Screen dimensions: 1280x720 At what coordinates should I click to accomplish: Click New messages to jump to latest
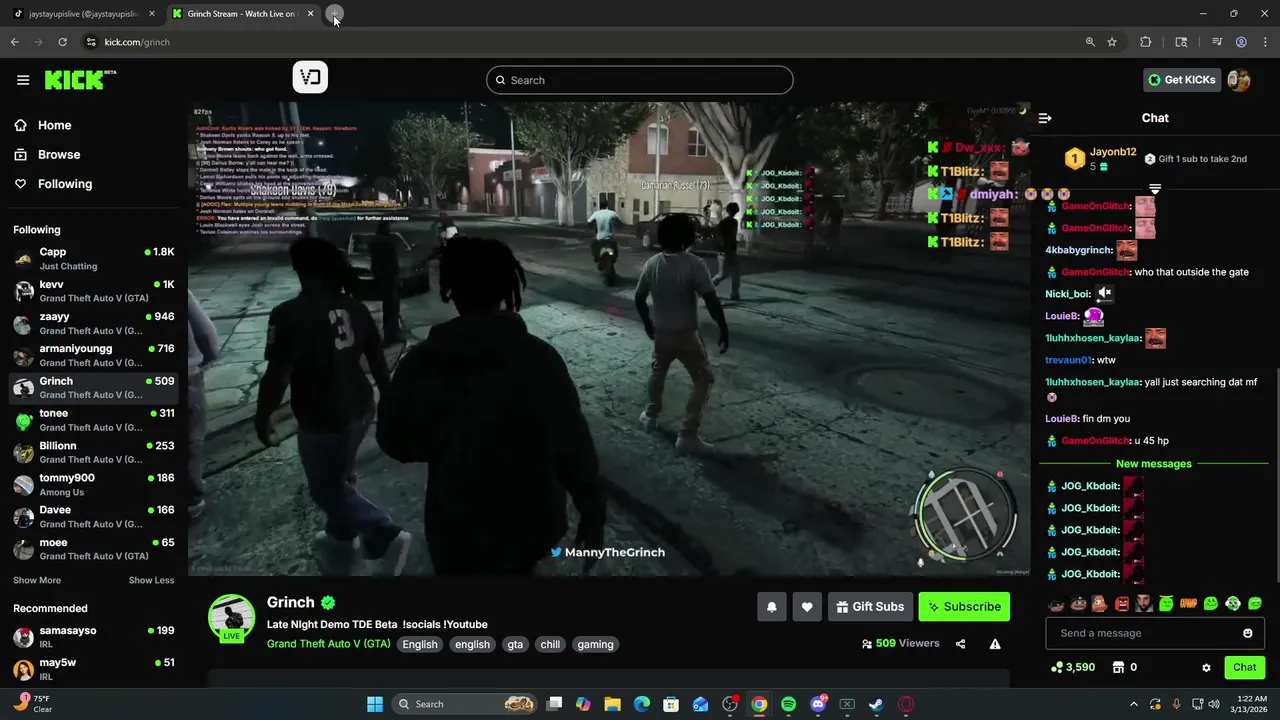pos(1153,464)
